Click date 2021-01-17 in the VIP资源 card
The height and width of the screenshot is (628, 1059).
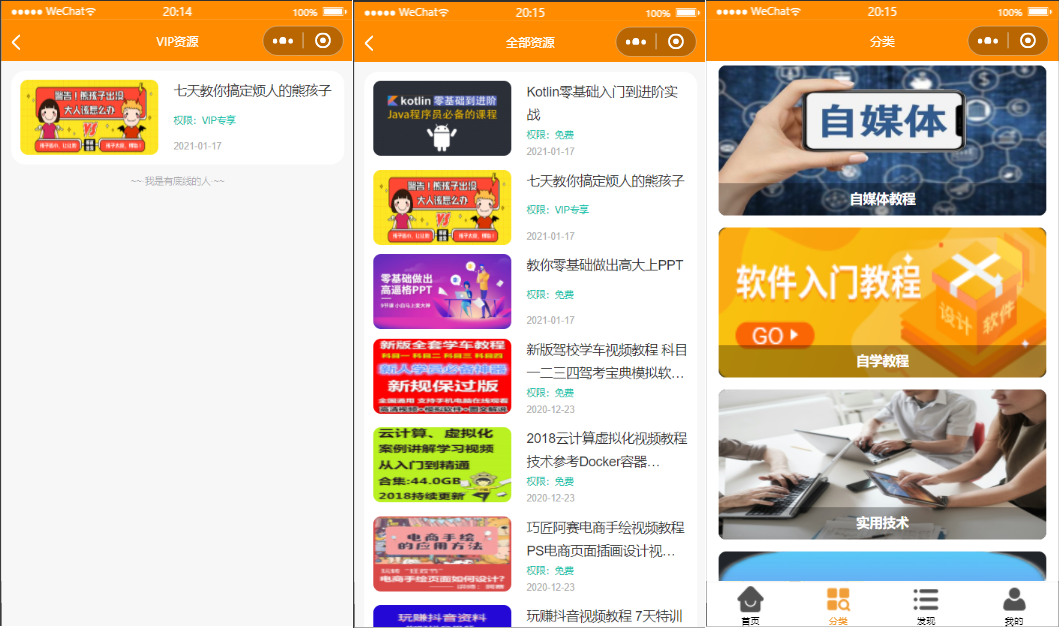pyautogui.click(x=197, y=146)
